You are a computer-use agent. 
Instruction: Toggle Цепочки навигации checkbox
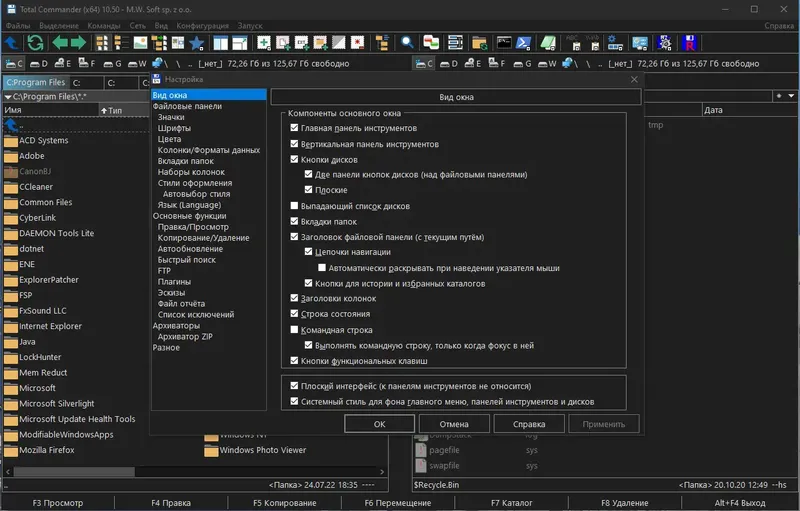(x=308, y=251)
